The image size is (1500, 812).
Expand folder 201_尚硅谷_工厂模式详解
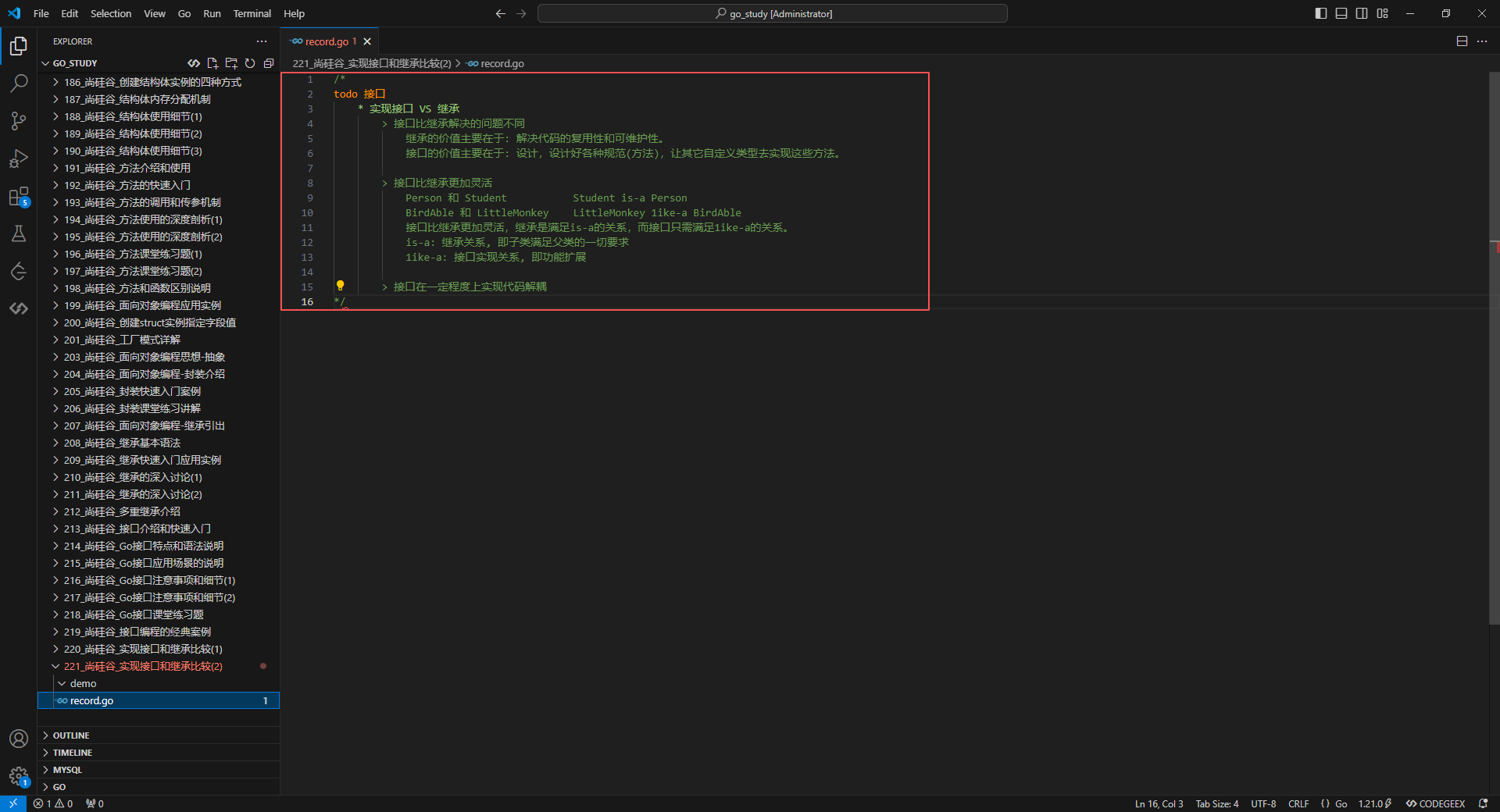pos(159,340)
